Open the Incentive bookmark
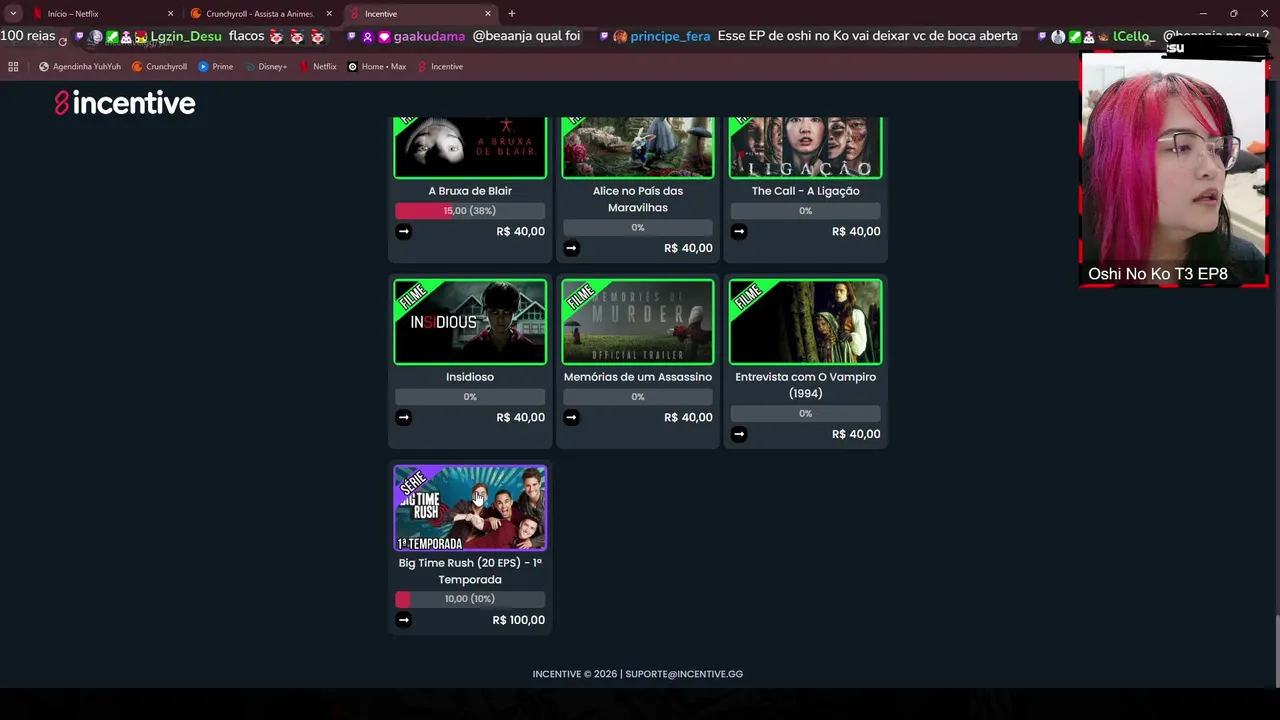This screenshot has width=1280, height=720. point(440,67)
